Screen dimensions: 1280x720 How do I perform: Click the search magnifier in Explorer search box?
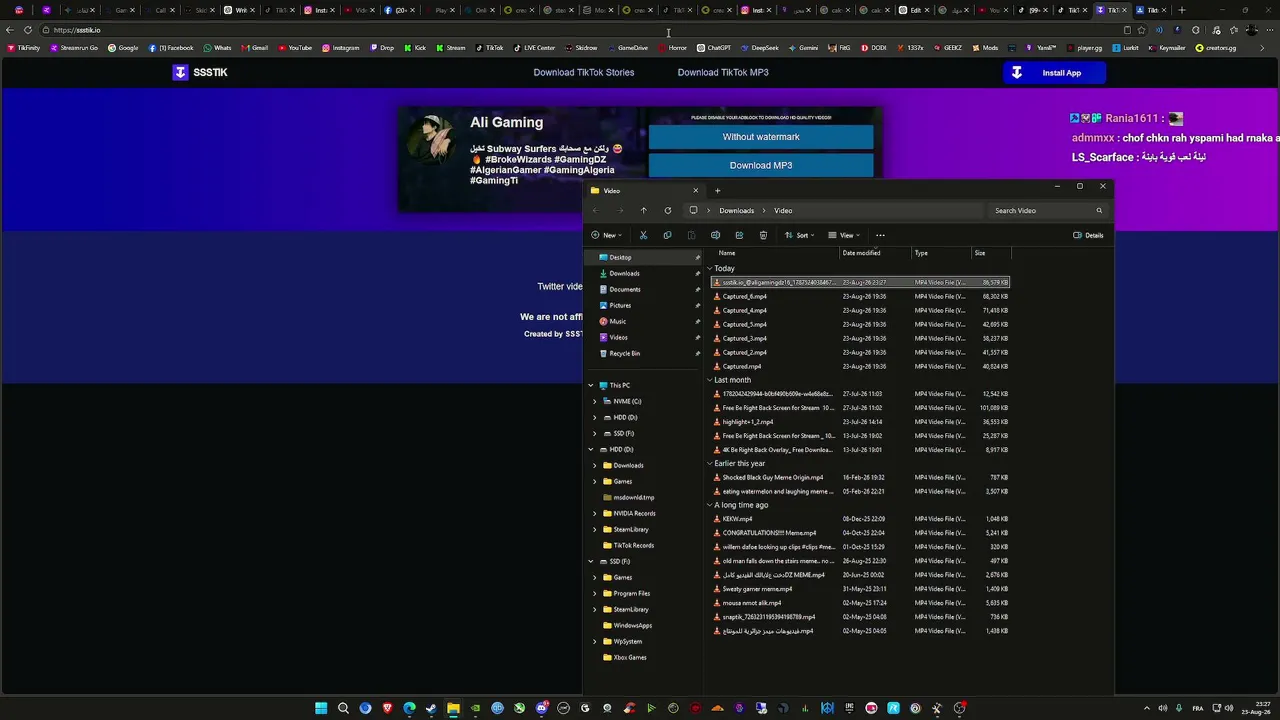click(x=1099, y=211)
